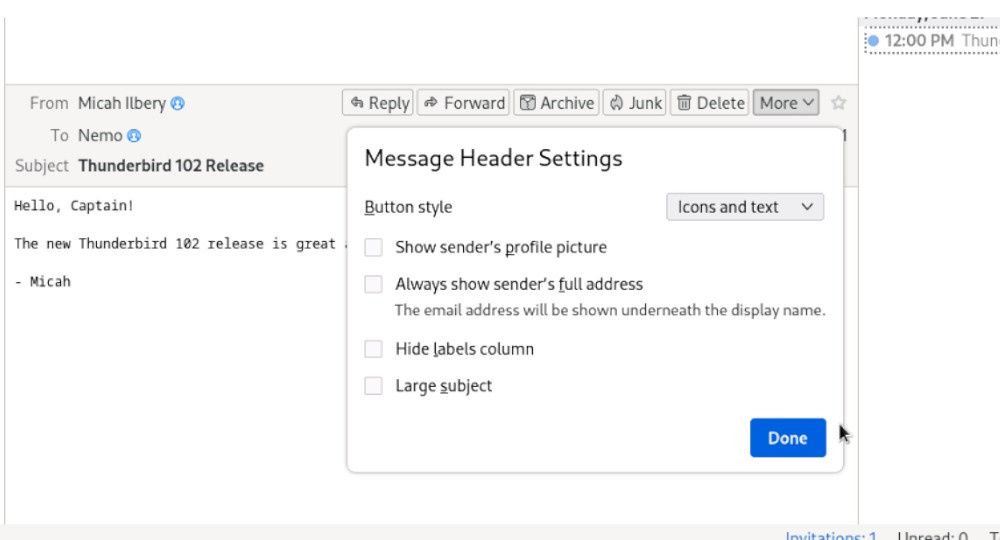Check Always show sender's full address
Screen dimensions: 1000x540
point(373,284)
